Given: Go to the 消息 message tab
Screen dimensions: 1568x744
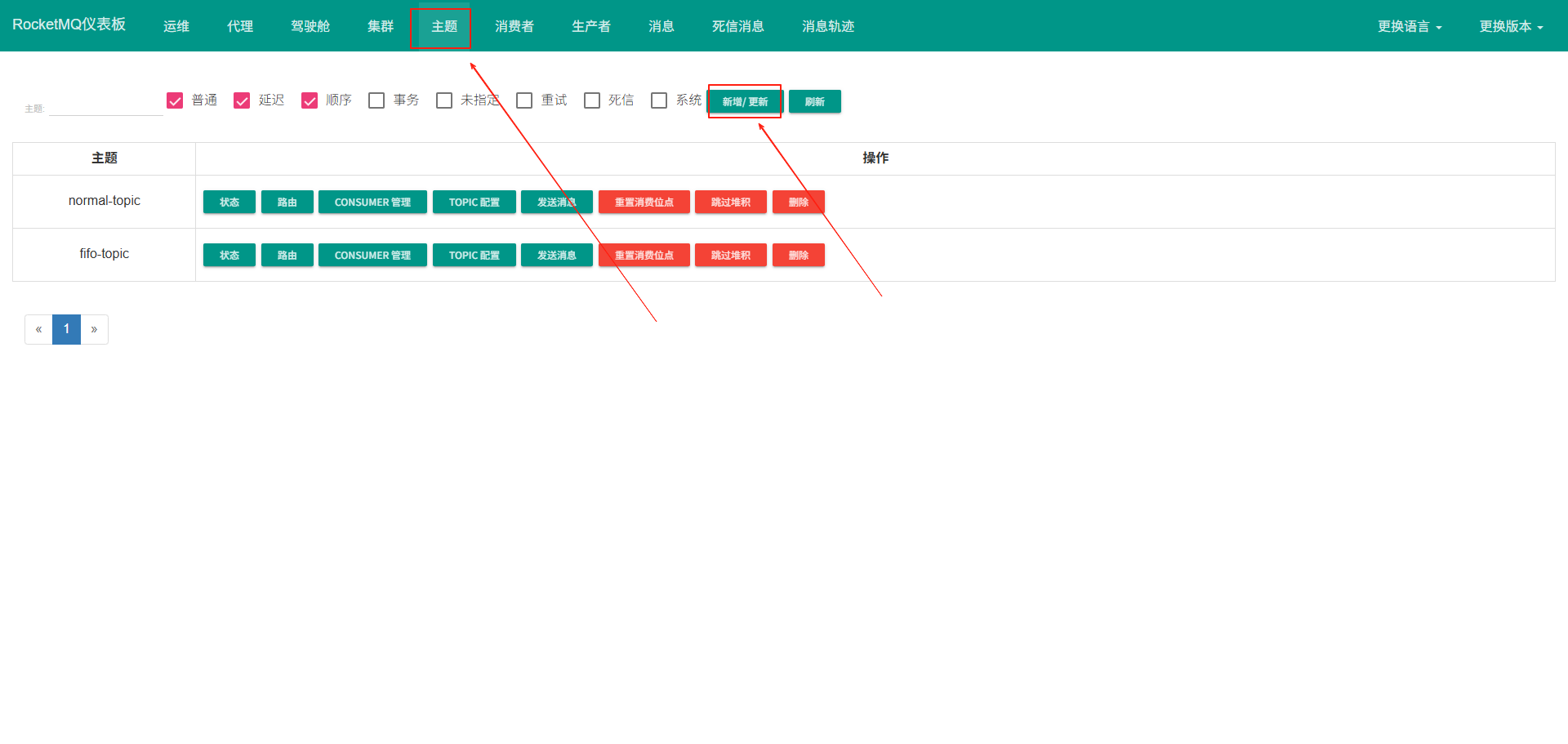Looking at the screenshot, I should point(661,26).
